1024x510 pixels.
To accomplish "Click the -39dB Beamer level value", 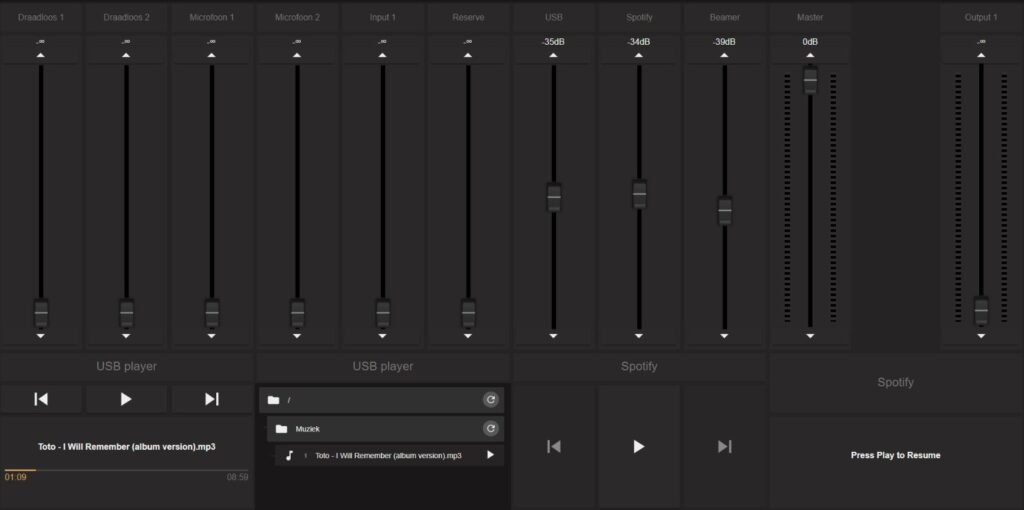I will (724, 42).
